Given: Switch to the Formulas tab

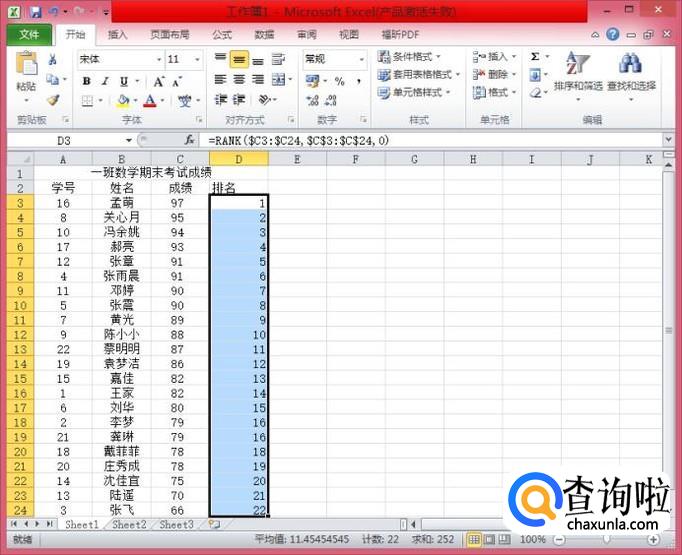Looking at the screenshot, I should click(222, 35).
